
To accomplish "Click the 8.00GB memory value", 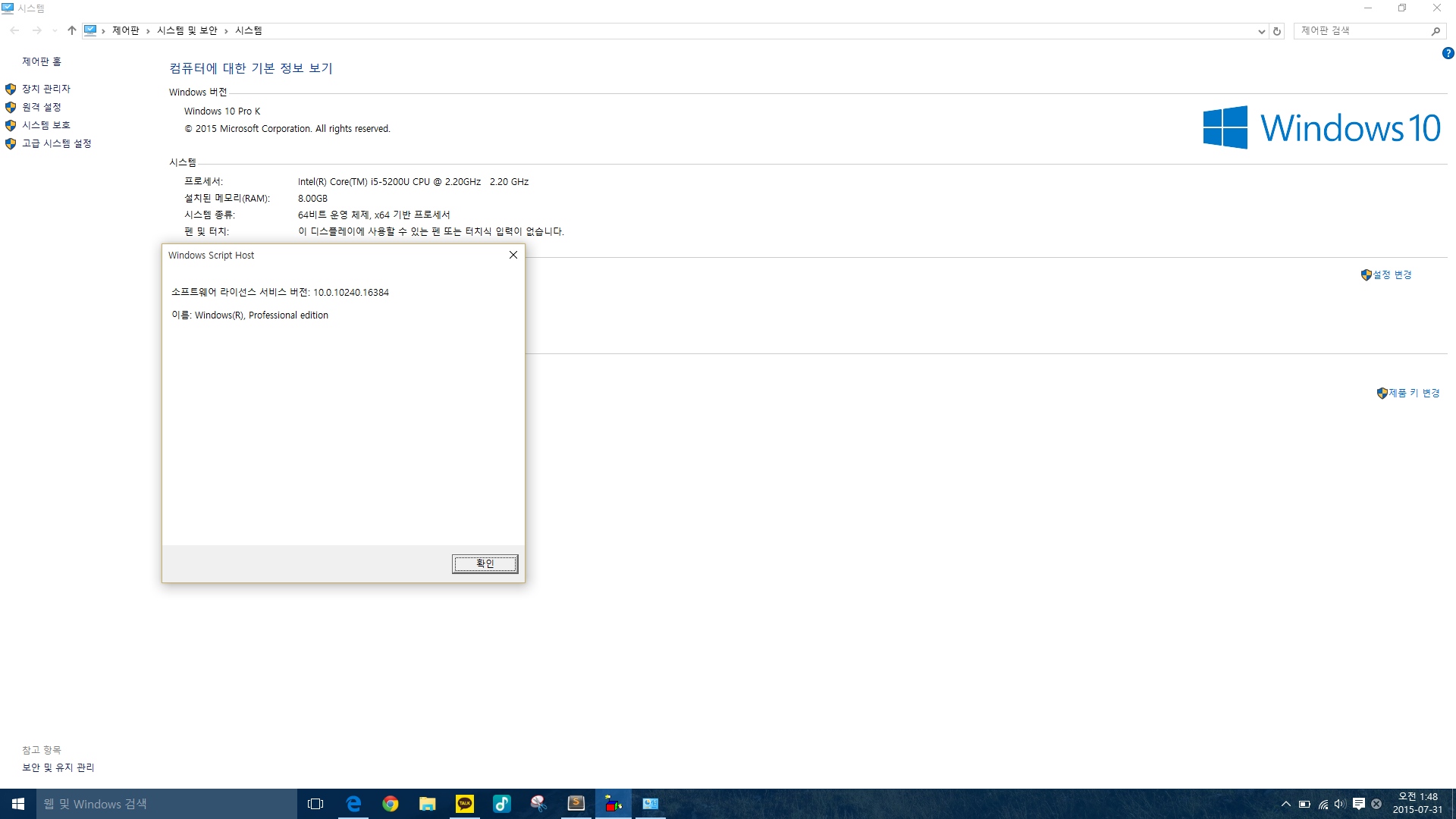I will click(312, 198).
